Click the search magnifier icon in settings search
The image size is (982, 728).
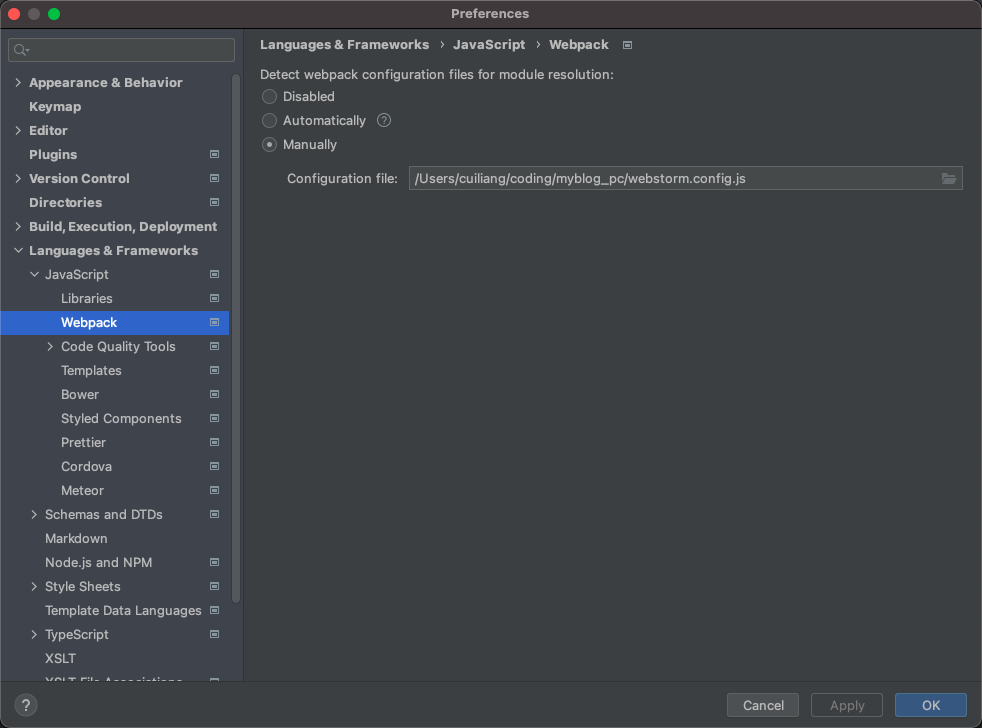click(21, 50)
